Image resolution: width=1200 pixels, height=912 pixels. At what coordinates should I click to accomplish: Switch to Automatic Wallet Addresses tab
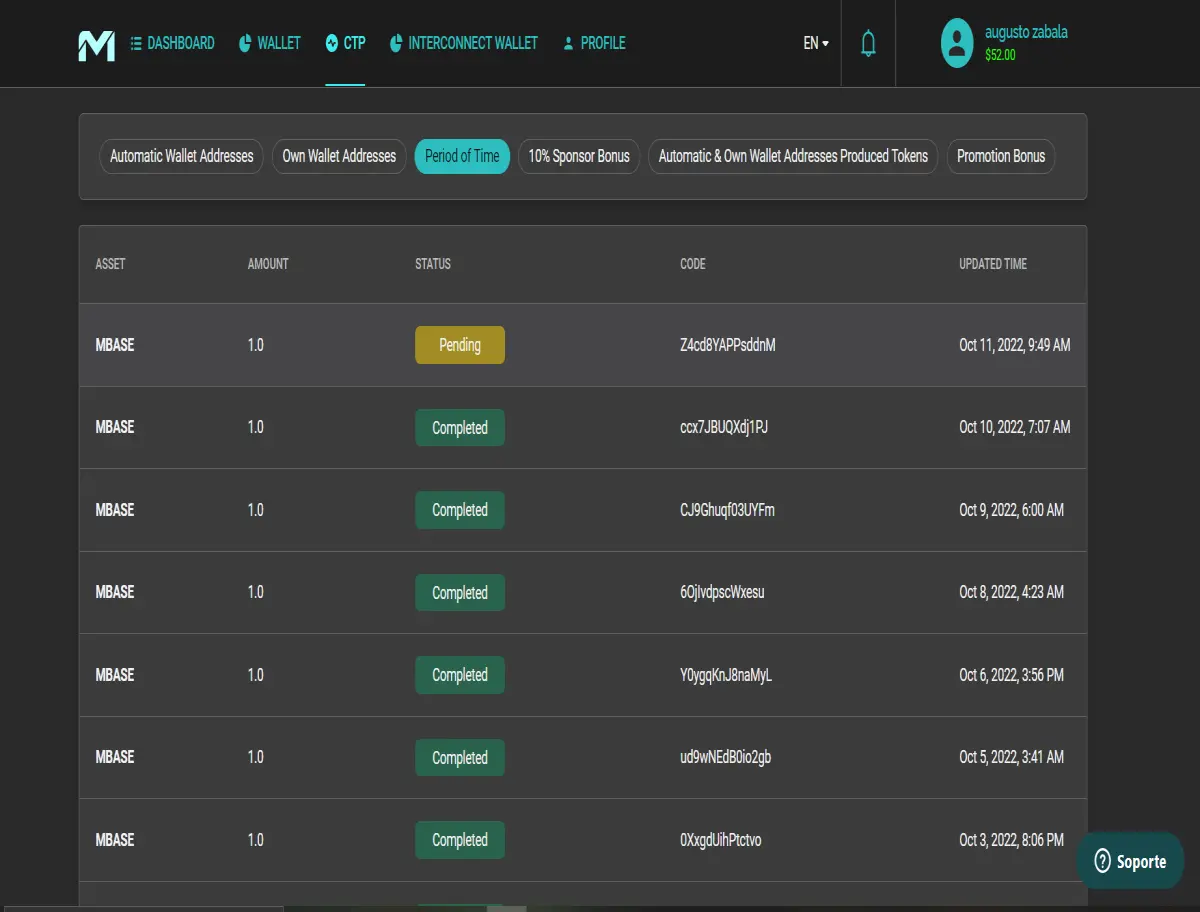coord(182,156)
